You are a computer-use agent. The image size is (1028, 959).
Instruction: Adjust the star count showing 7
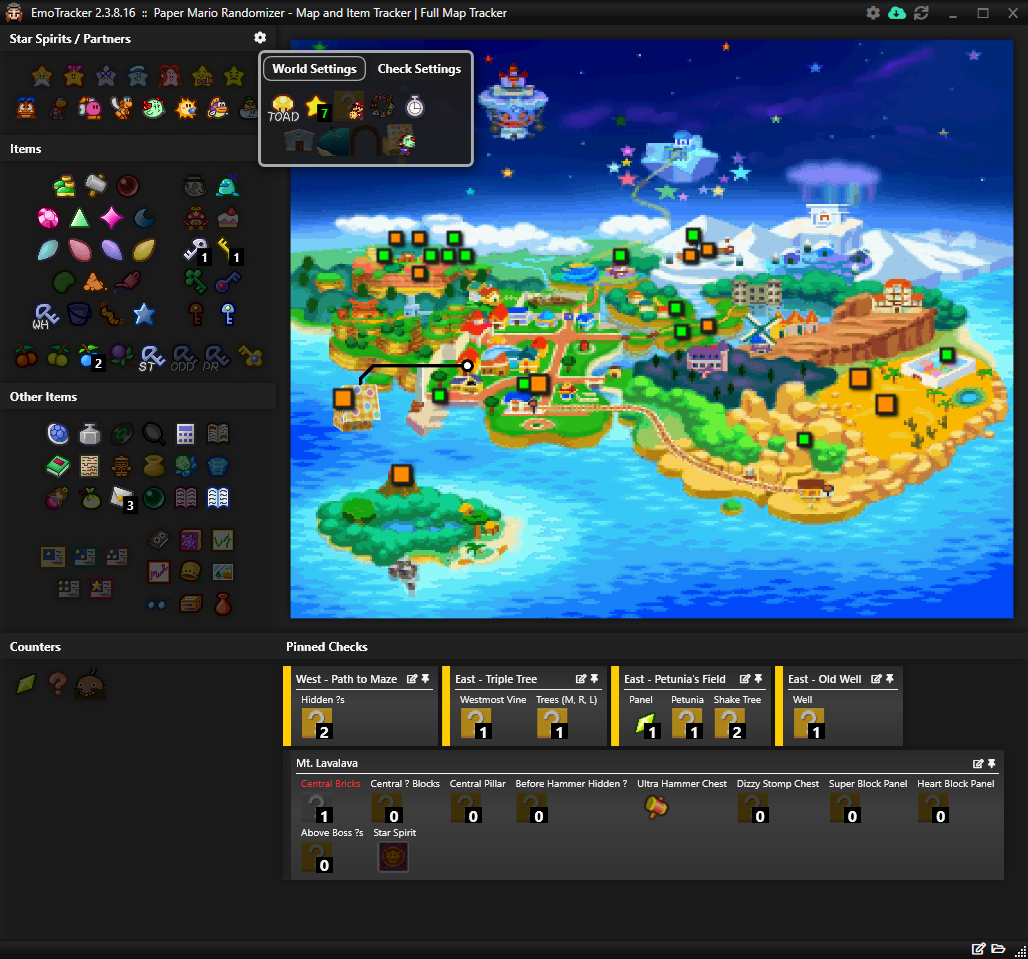tap(317, 107)
